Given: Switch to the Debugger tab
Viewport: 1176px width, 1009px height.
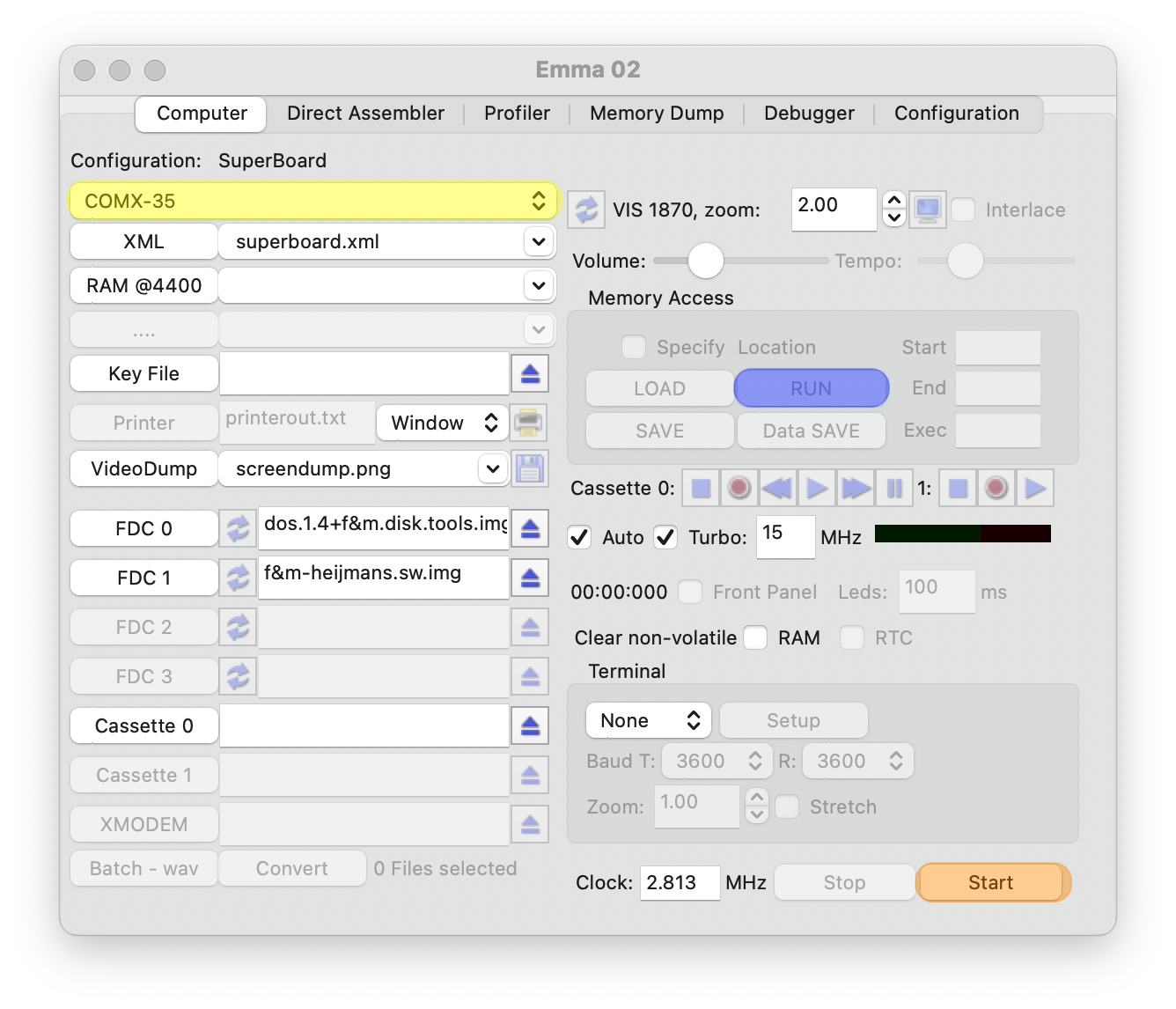Looking at the screenshot, I should pos(809,114).
